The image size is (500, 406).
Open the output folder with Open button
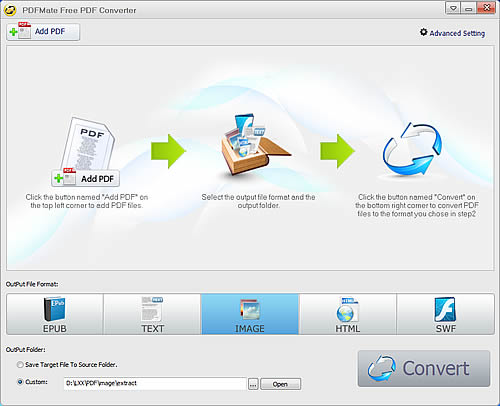point(280,384)
